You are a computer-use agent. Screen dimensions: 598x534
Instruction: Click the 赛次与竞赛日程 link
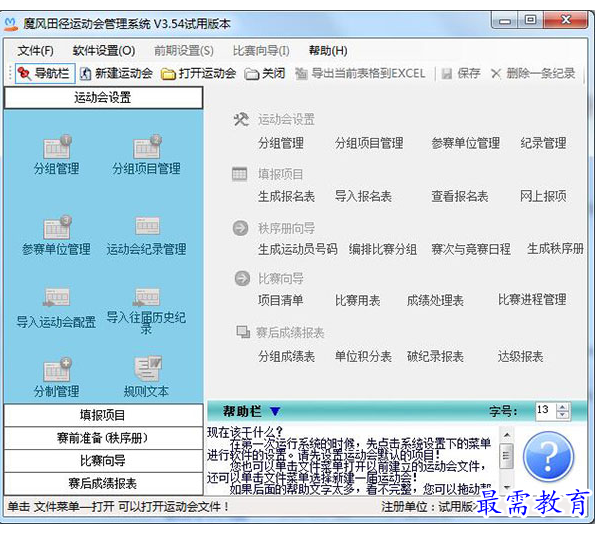471,249
